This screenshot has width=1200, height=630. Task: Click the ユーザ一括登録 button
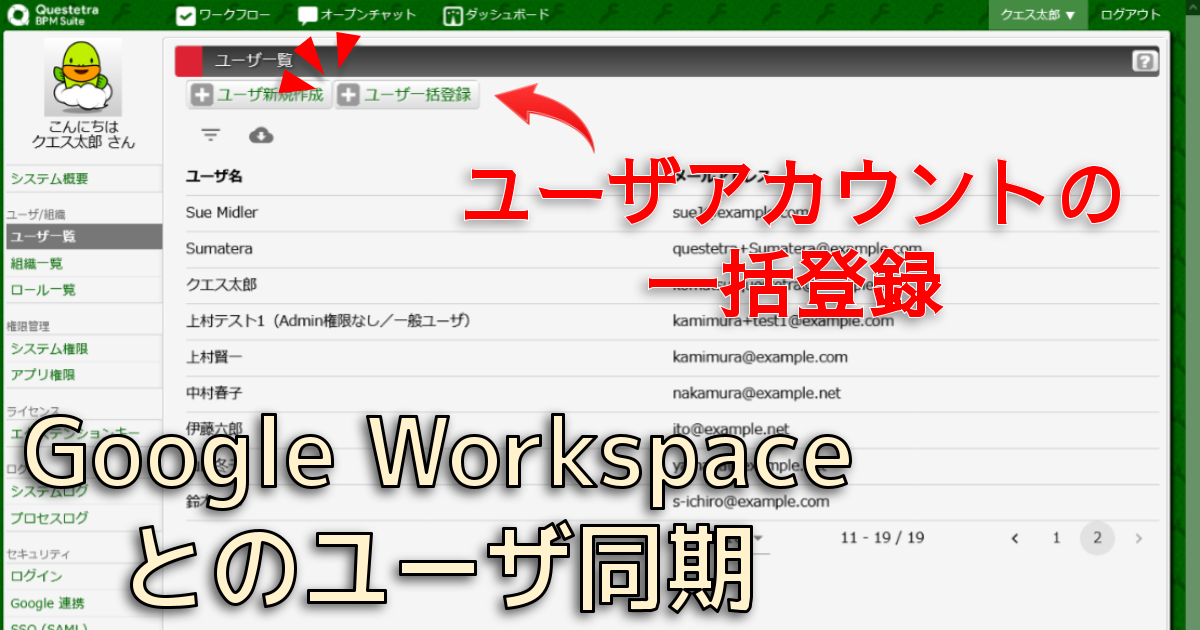coord(407,95)
